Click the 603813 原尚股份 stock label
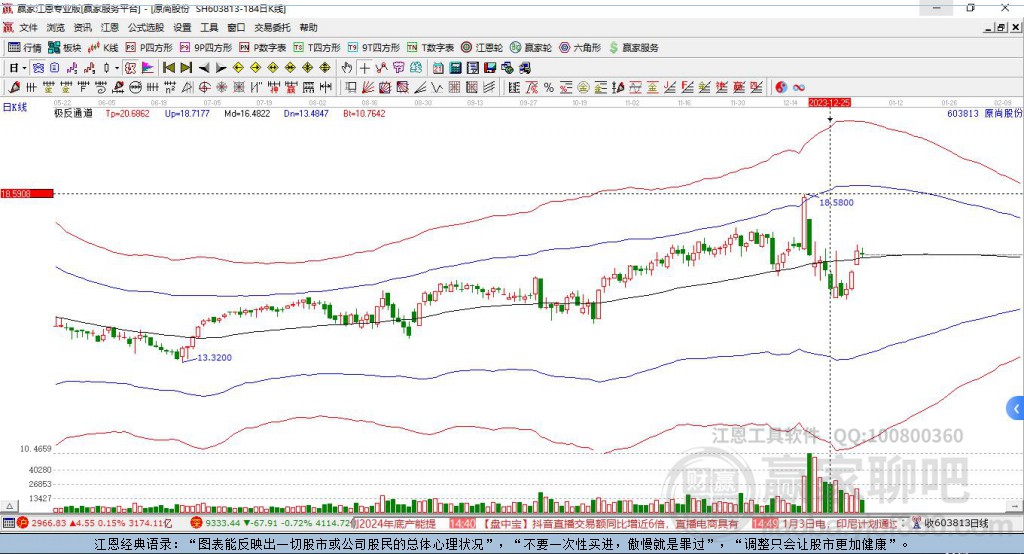This screenshot has height=554, width=1024. click(984, 114)
